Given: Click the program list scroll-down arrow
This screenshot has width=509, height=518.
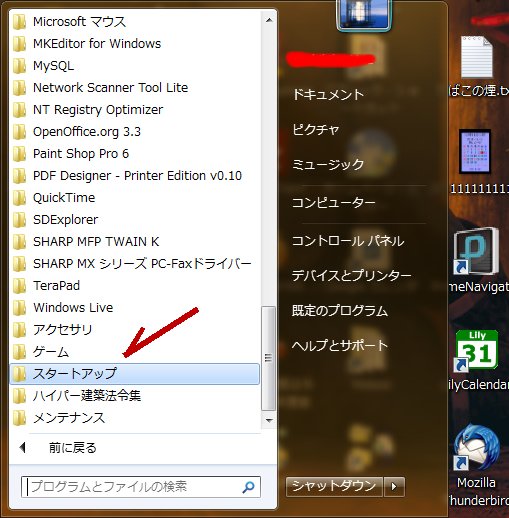Looking at the screenshot, I should click(x=269, y=420).
